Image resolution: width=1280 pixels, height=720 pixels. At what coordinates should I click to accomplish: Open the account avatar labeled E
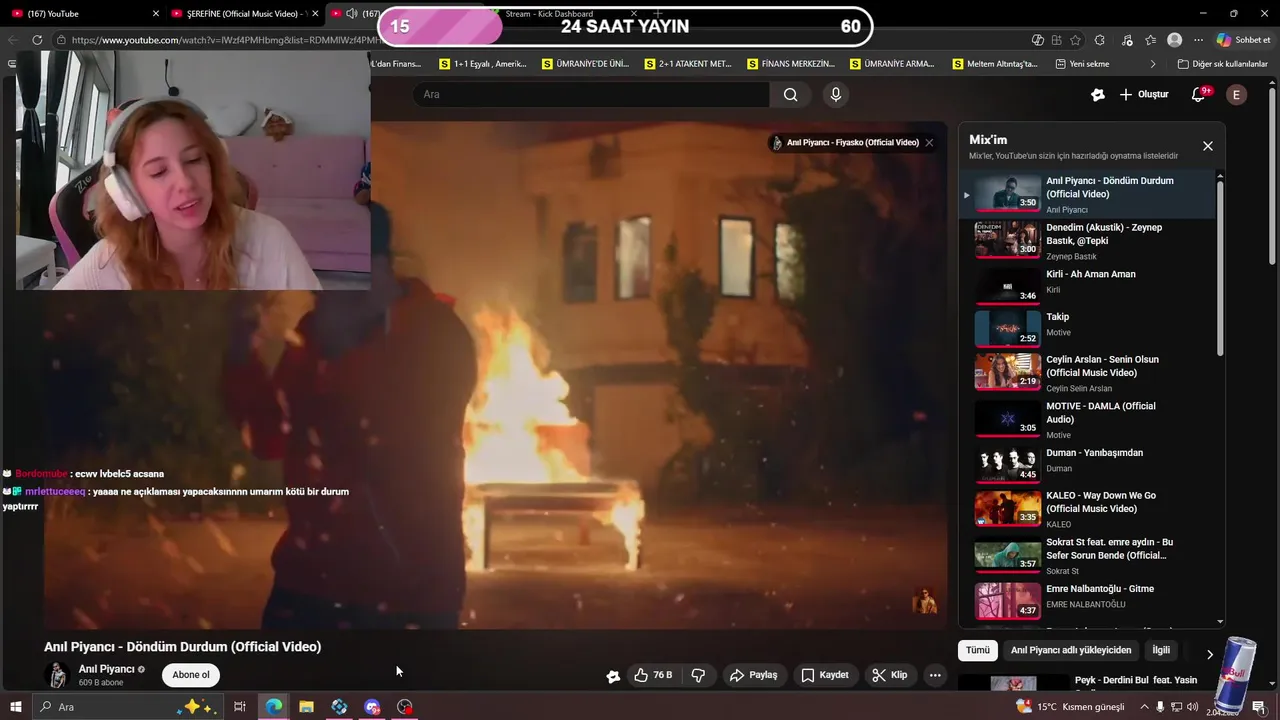click(x=1236, y=94)
